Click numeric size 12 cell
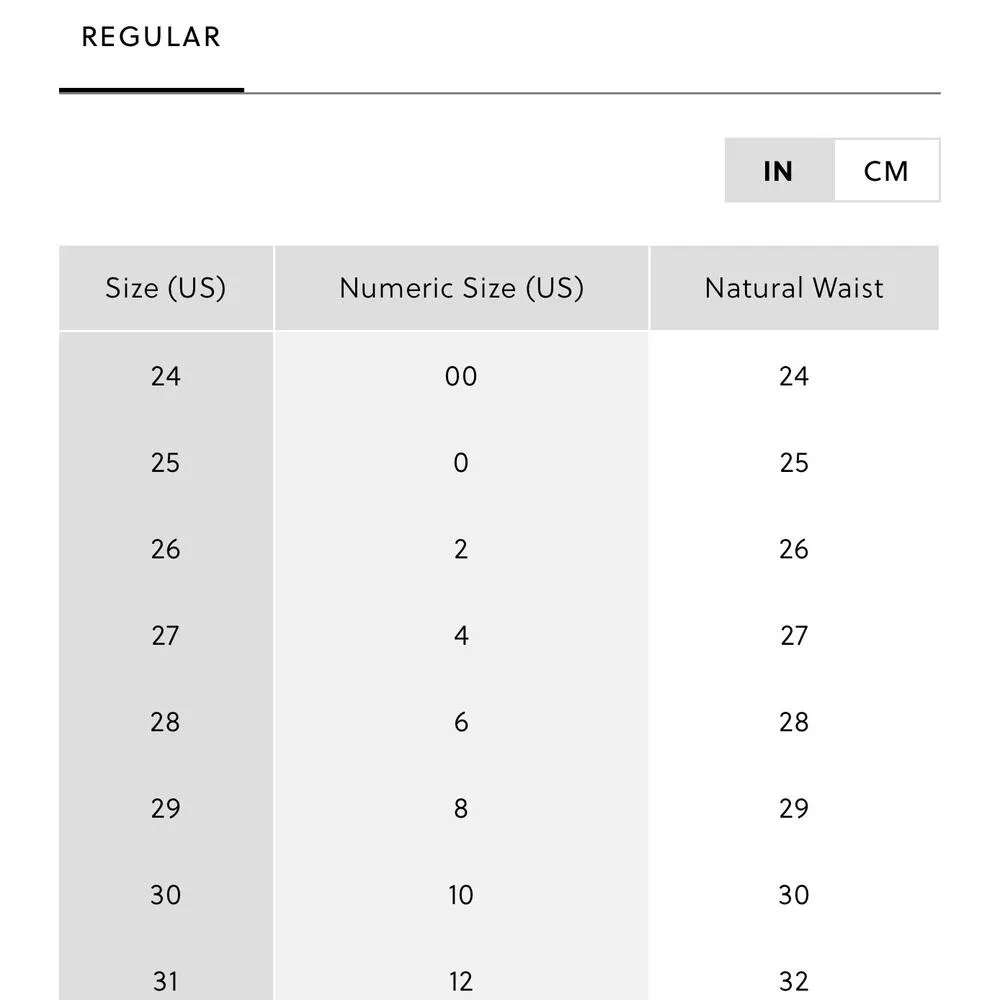 [461, 981]
